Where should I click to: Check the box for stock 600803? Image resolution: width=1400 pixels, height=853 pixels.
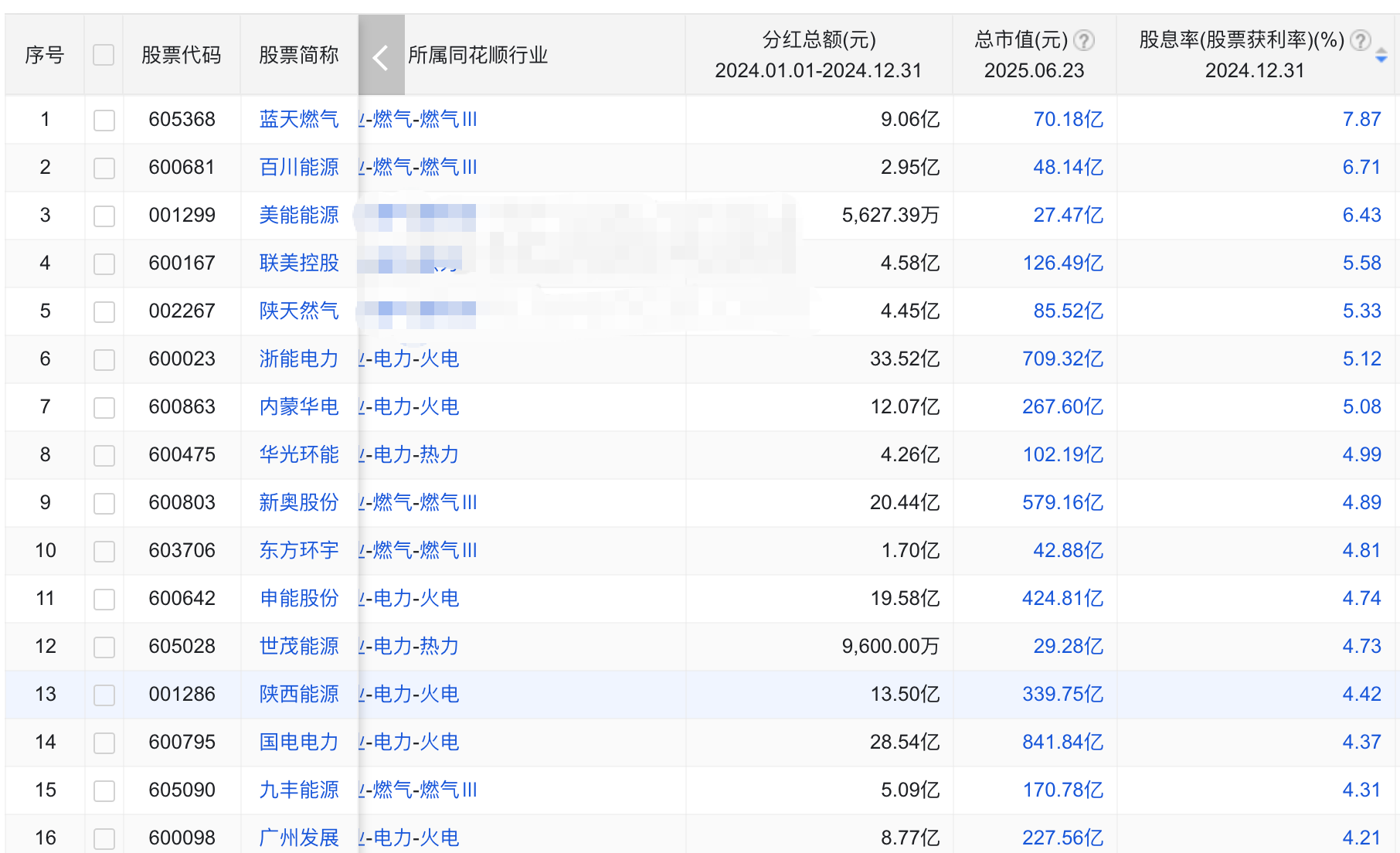pyautogui.click(x=104, y=503)
